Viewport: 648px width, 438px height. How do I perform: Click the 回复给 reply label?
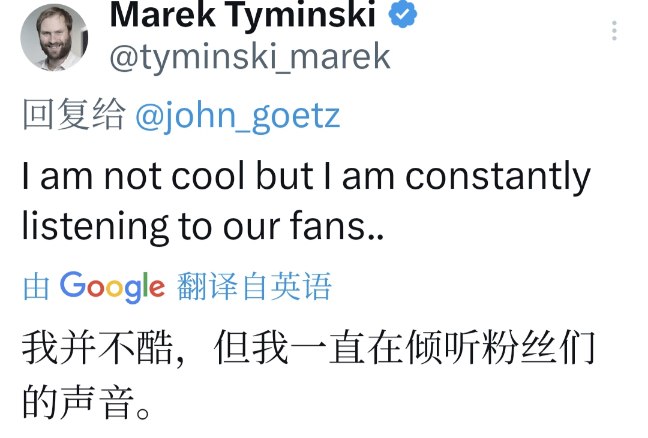[x=73, y=117]
